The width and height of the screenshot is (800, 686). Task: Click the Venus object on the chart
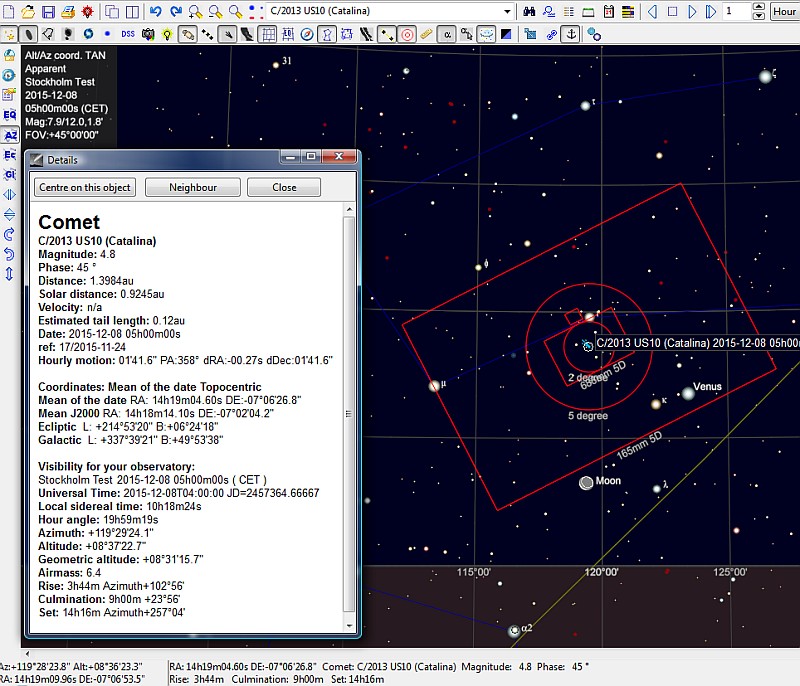(688, 394)
